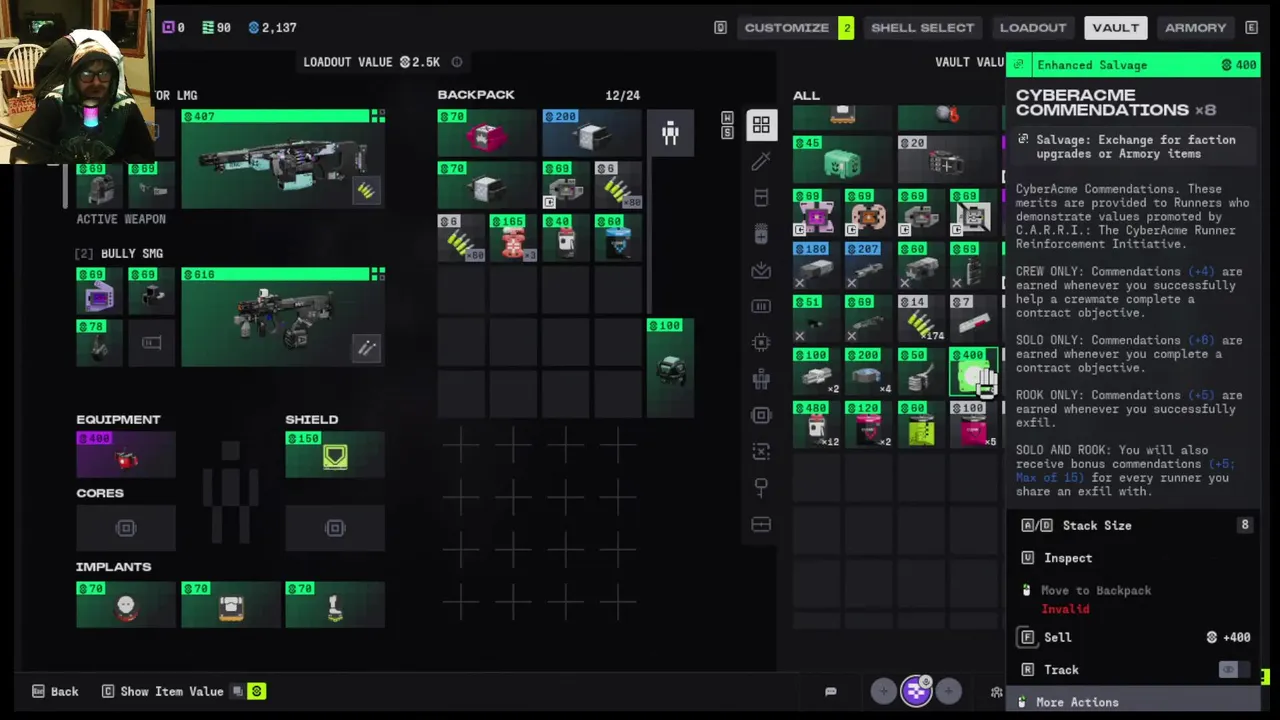Choose Inspect from the item menu
1280x720 pixels.
[1134, 558]
